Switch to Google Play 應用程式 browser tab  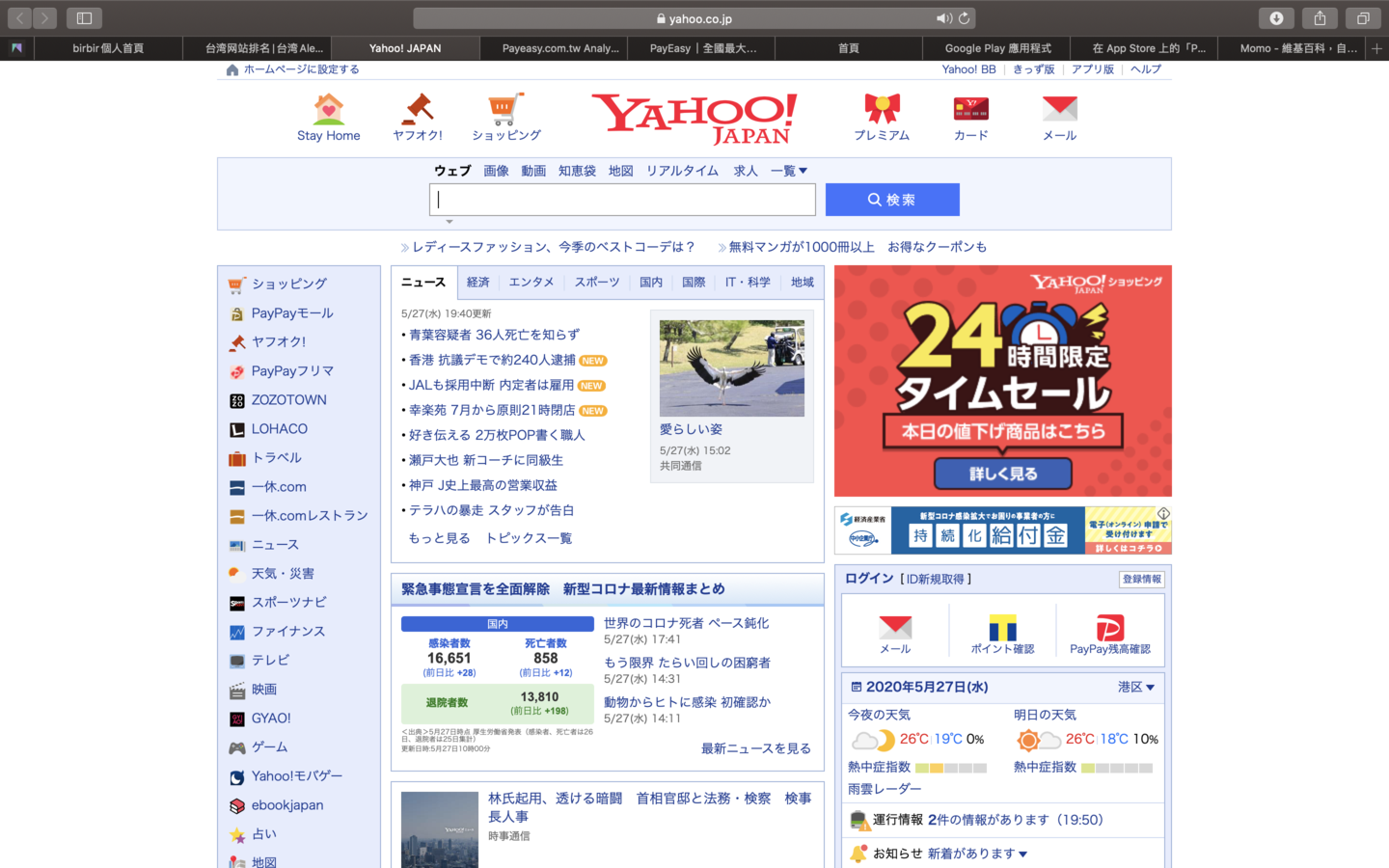997,48
